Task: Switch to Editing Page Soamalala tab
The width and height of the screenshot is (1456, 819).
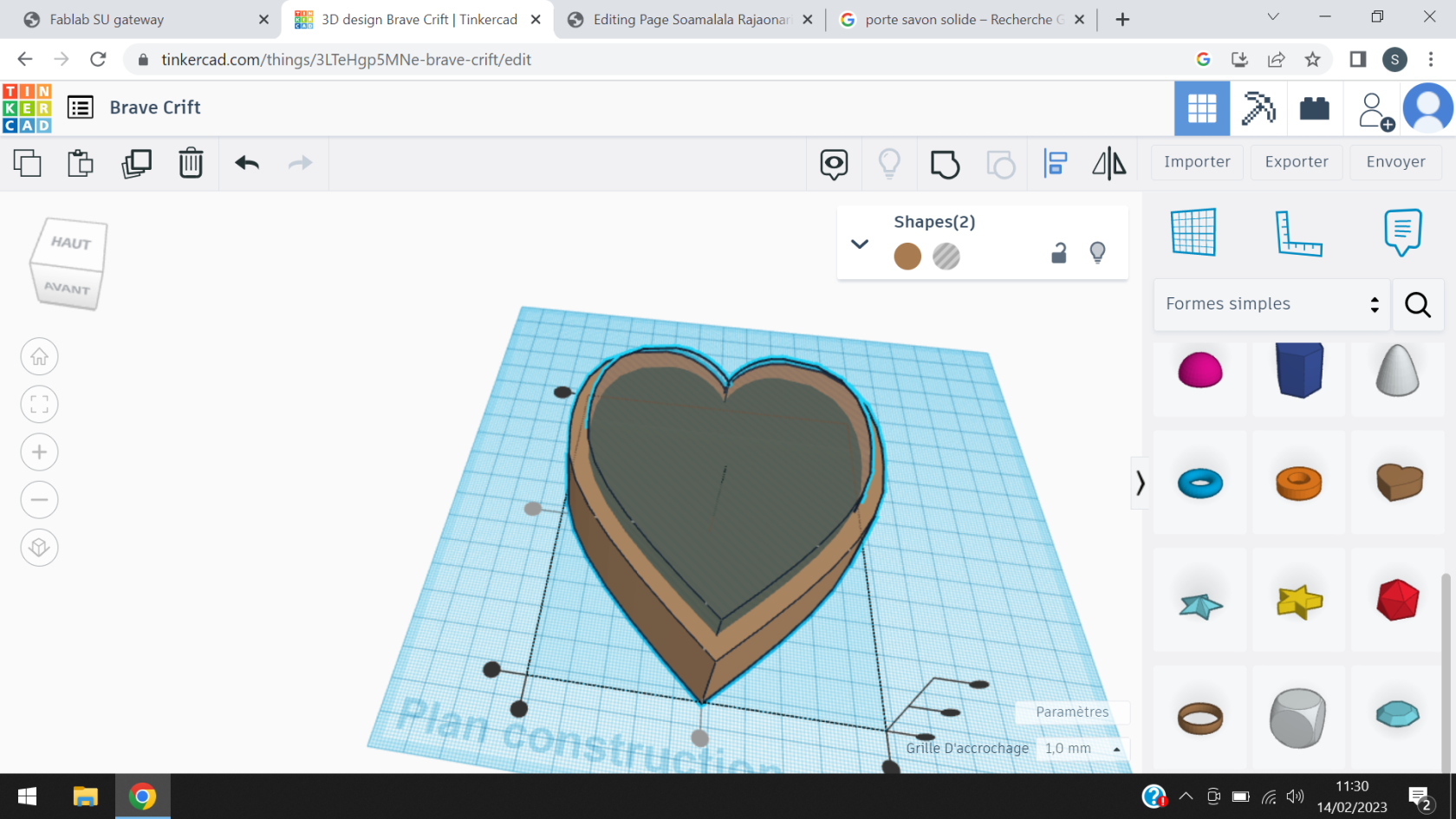Action: (690, 19)
